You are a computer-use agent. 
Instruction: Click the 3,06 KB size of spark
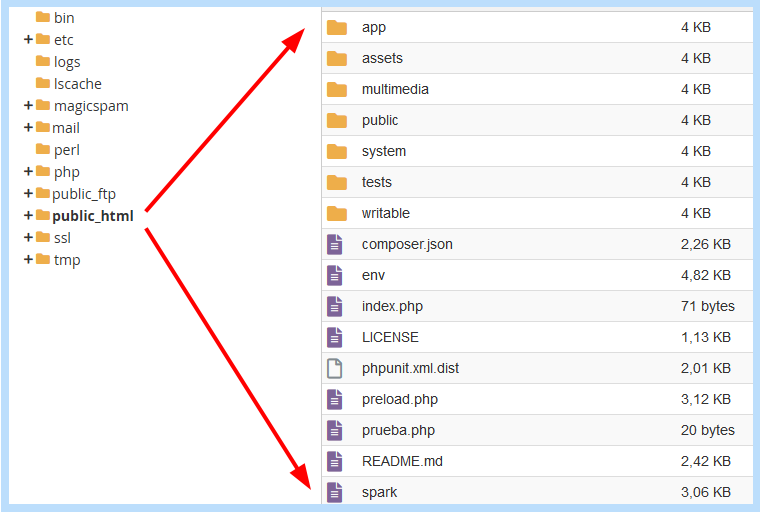pyautogui.click(x=706, y=493)
